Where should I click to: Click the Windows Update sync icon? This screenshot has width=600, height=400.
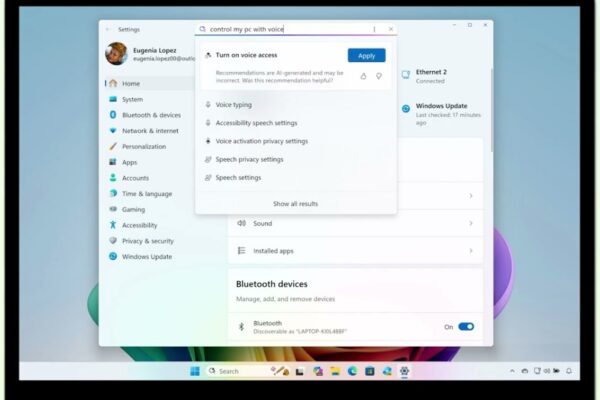coord(406,109)
